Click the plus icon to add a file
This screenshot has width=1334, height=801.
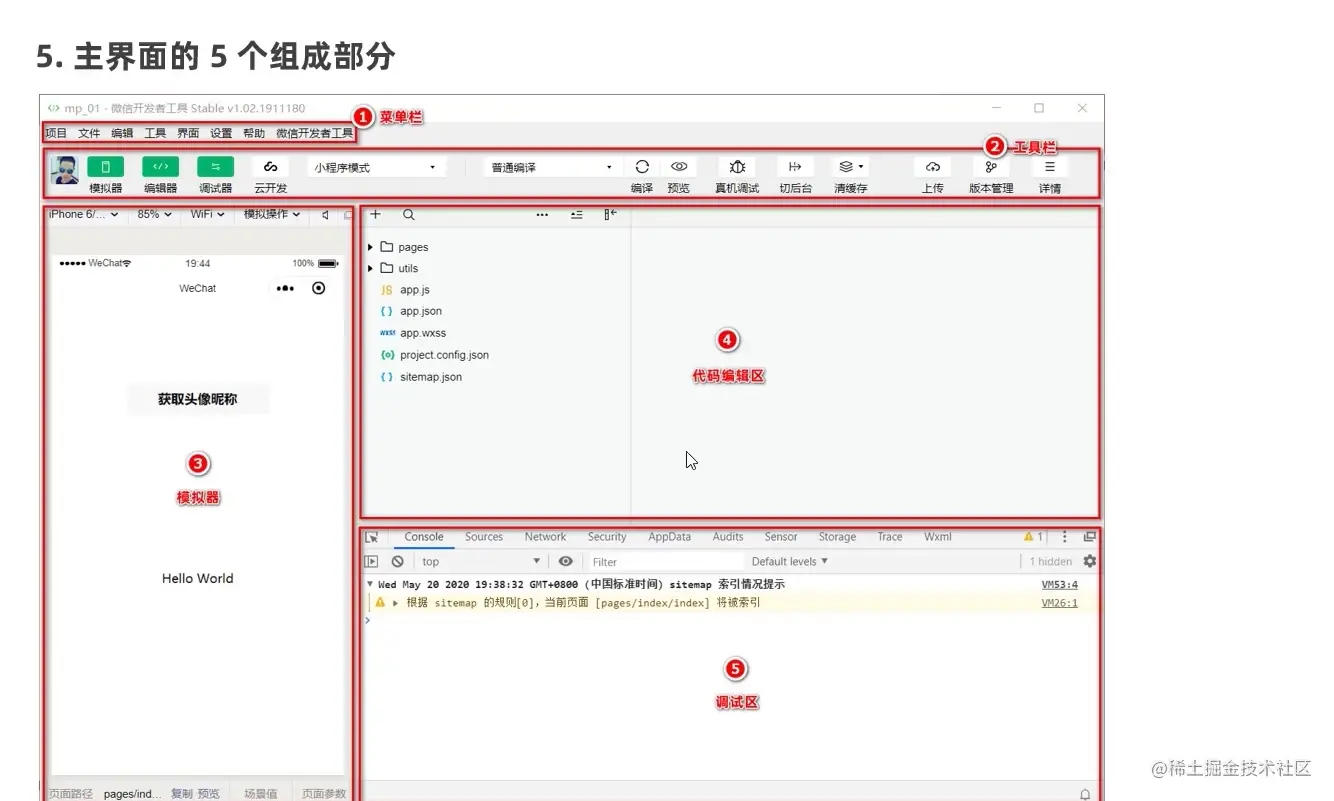coord(376,214)
